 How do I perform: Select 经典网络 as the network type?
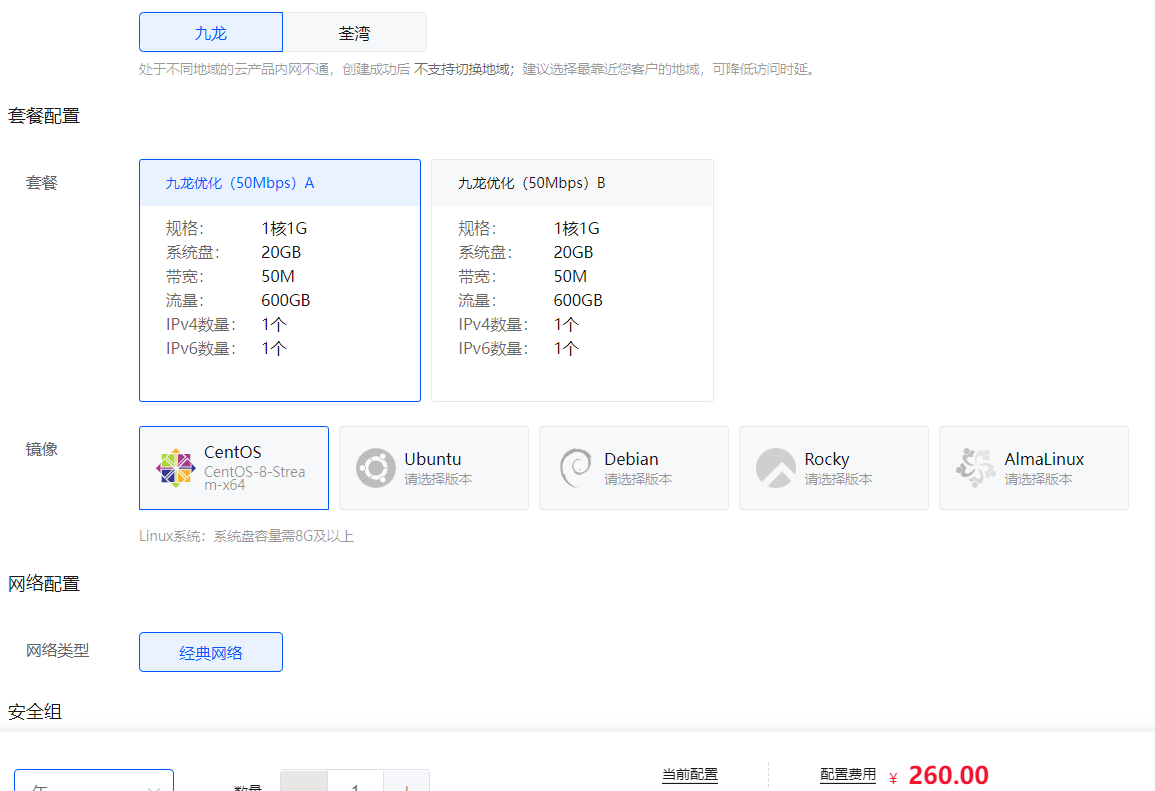click(210, 651)
